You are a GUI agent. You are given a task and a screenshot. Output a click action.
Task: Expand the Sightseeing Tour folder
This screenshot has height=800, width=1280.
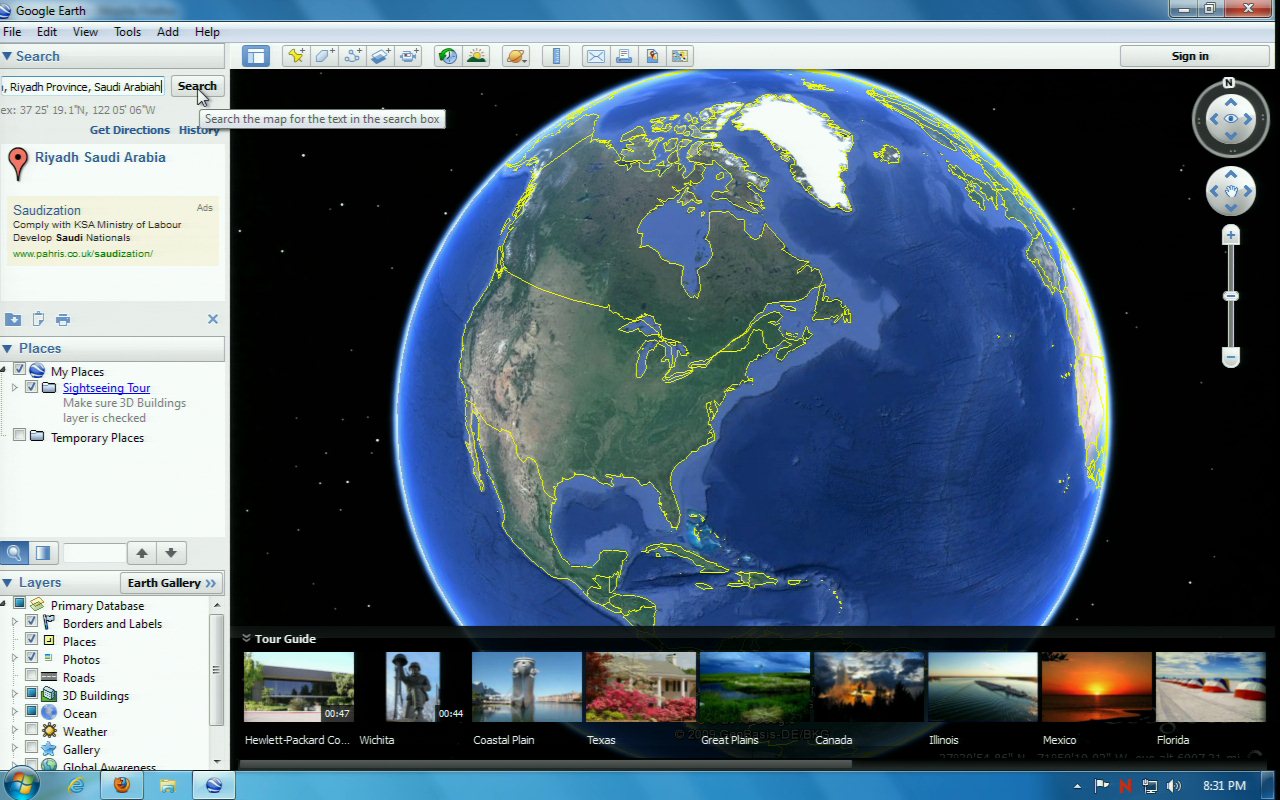[15, 387]
